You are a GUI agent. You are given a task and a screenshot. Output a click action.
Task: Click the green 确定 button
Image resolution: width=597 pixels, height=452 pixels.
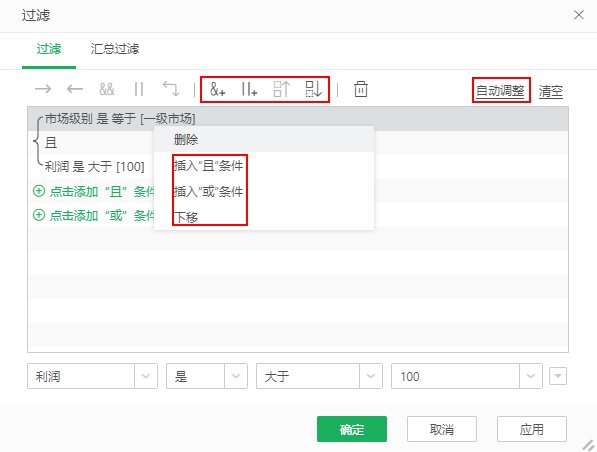point(352,429)
